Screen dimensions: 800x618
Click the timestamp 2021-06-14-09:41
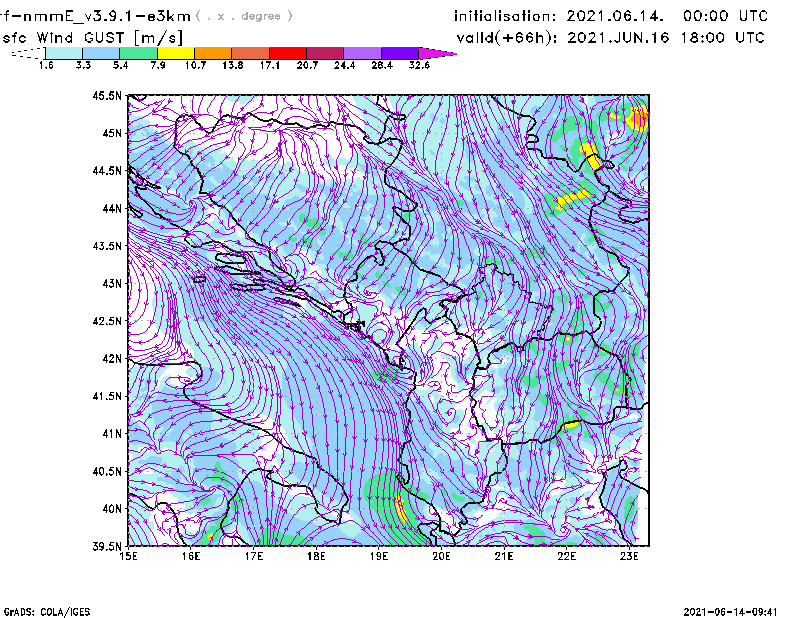(x=730, y=612)
